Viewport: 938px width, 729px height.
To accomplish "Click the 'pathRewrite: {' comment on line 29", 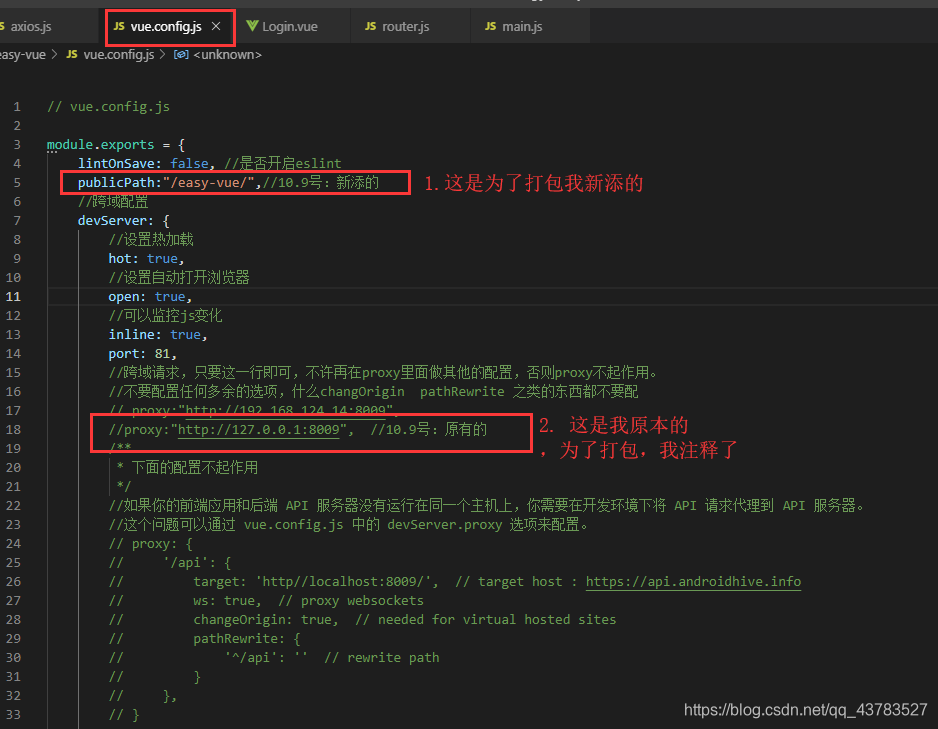I will coord(247,639).
